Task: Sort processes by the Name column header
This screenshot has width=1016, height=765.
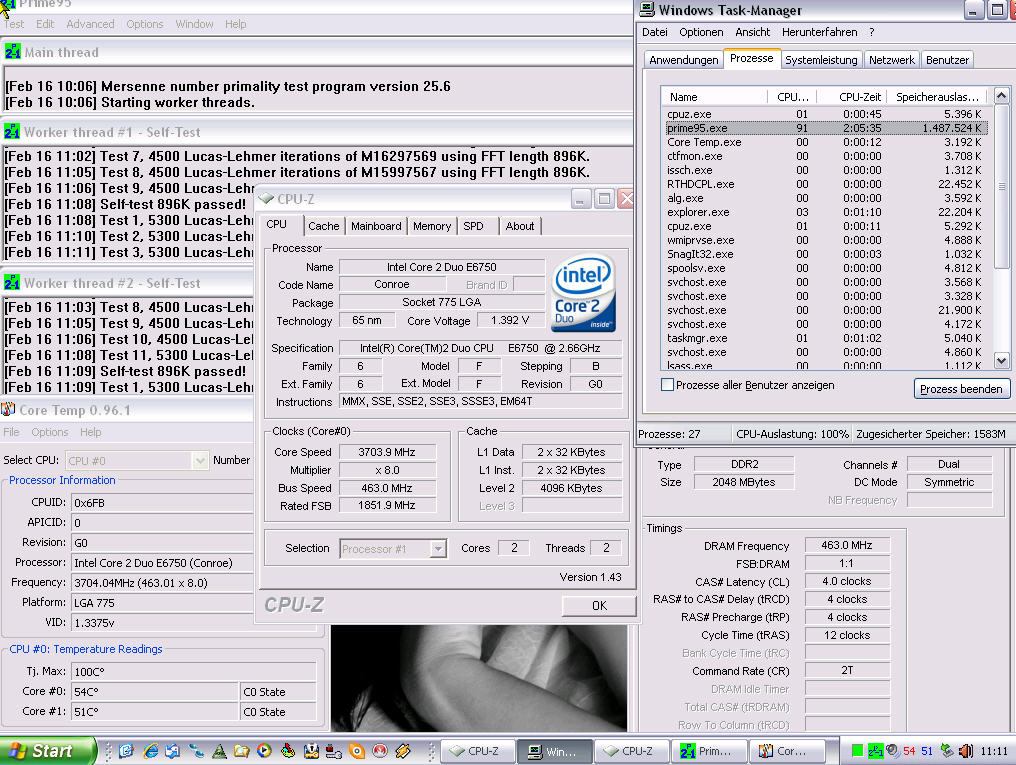Action: click(715, 97)
